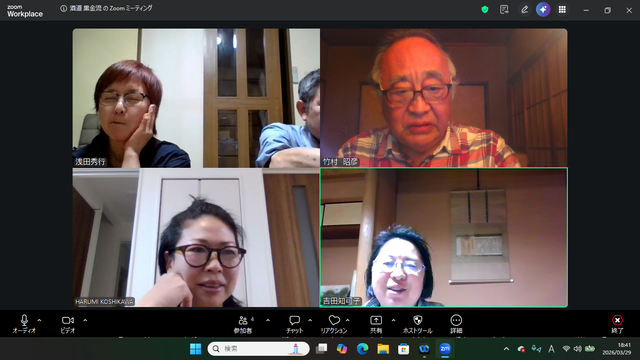Start screen share
Screen dimensions: 640x360
pyautogui.click(x=376, y=324)
